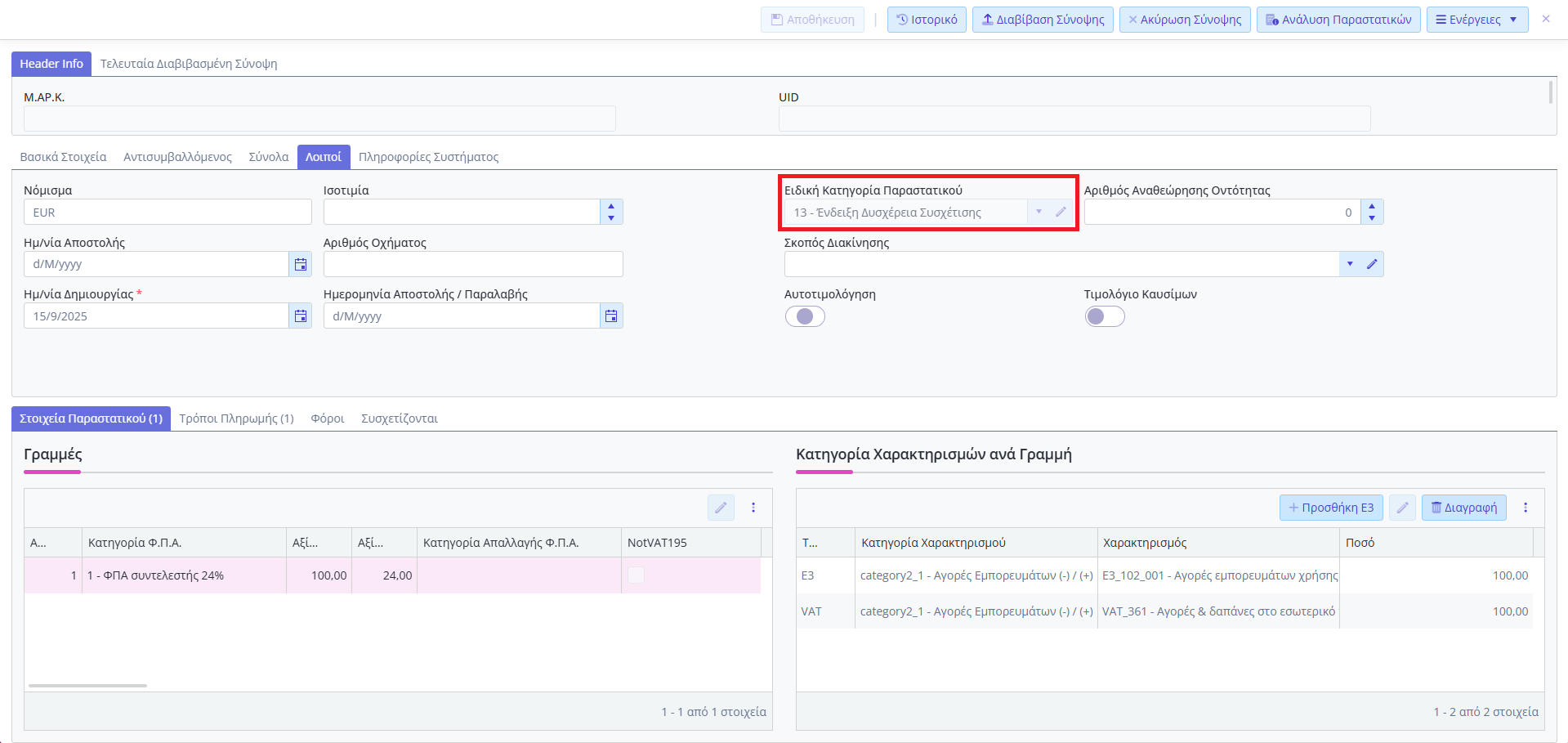Click pencil icon next to Προσθήκη Ε3
This screenshot has width=1568, height=743.
point(1402,508)
